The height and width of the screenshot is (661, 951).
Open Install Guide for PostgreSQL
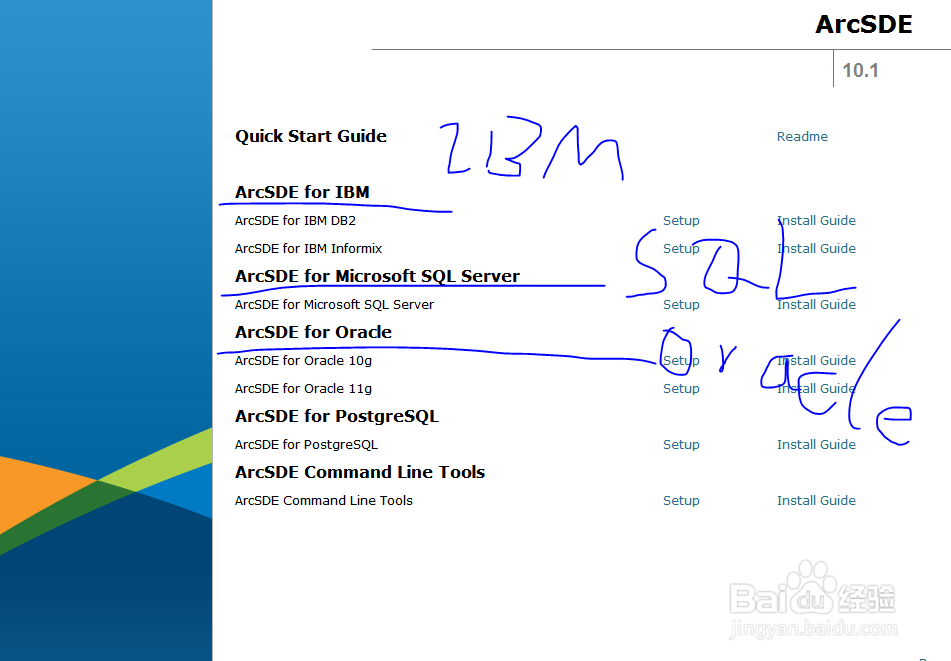point(816,445)
